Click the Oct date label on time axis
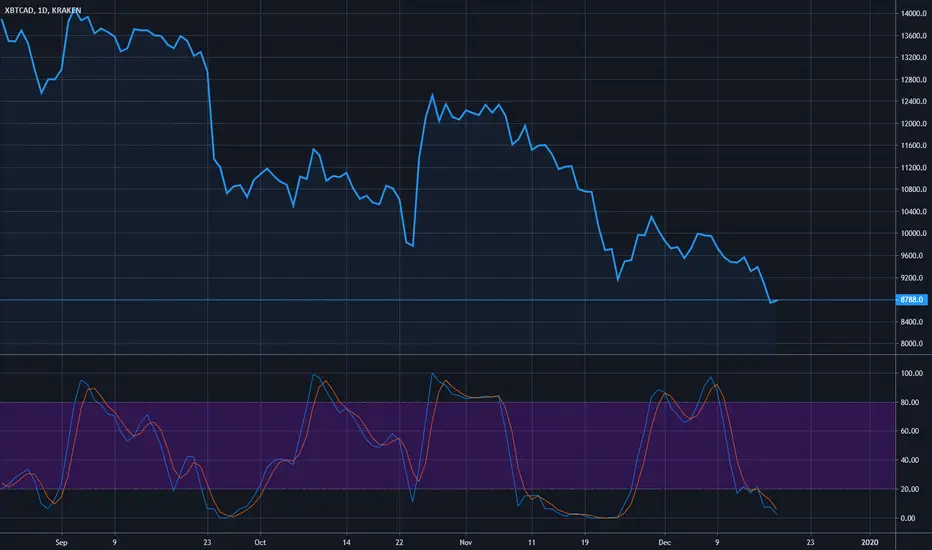This screenshot has width=932, height=550. (260, 542)
